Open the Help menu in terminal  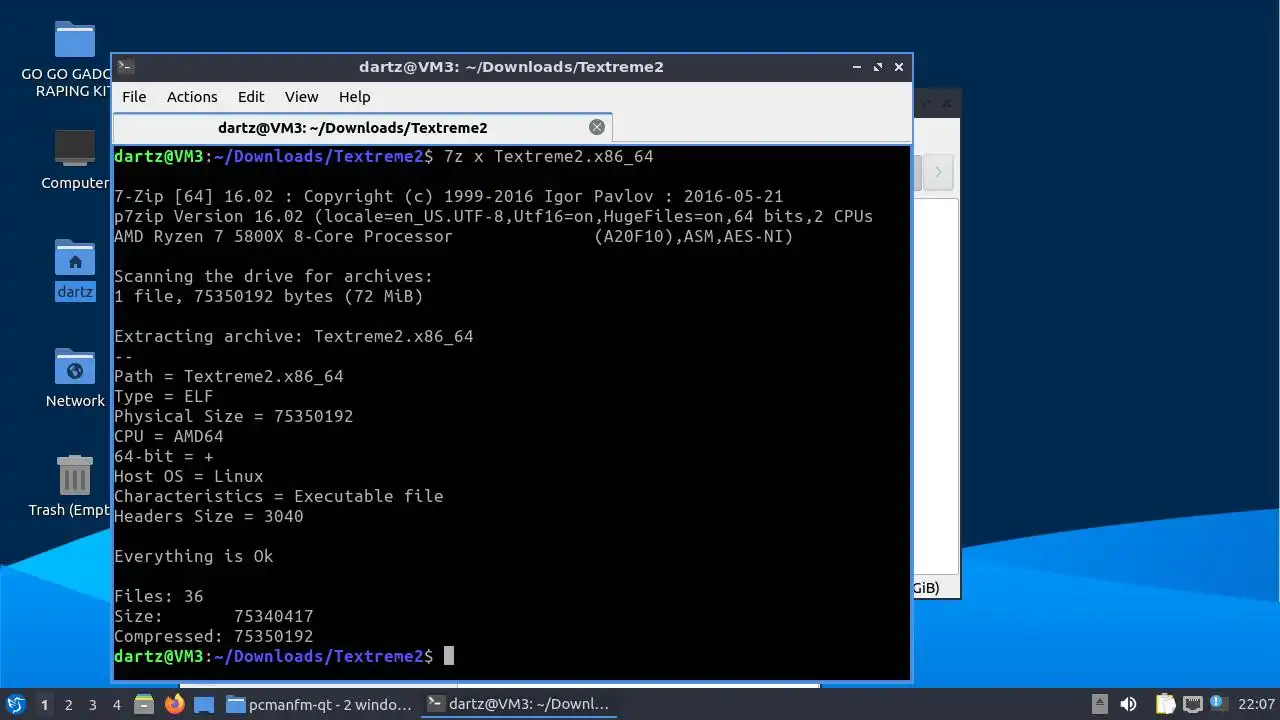354,97
